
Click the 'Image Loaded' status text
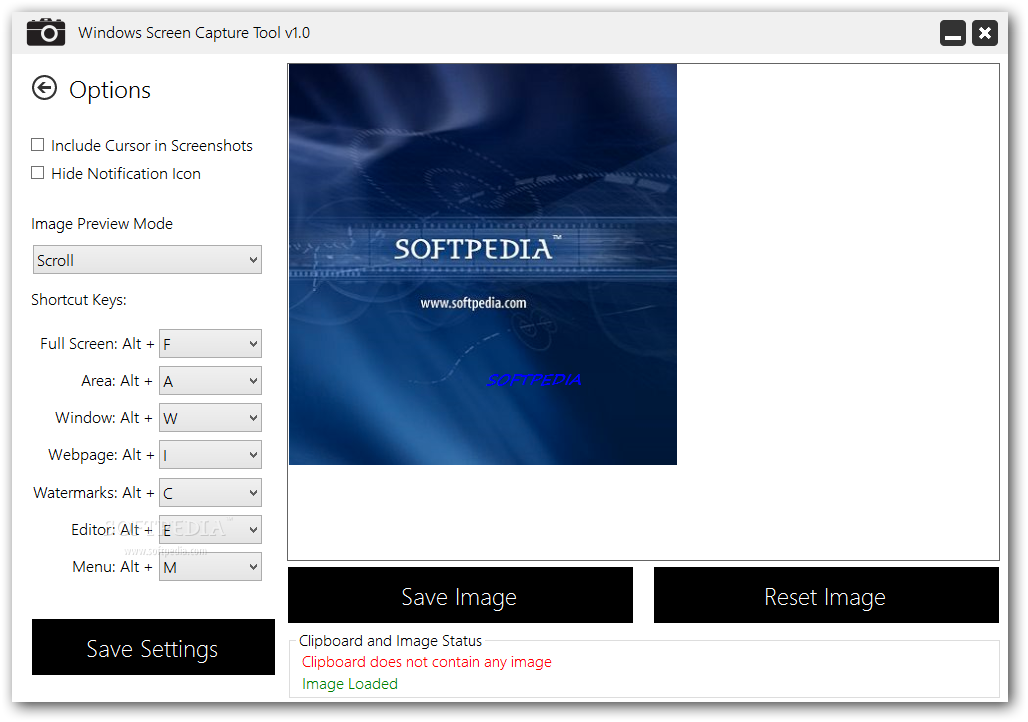349,684
